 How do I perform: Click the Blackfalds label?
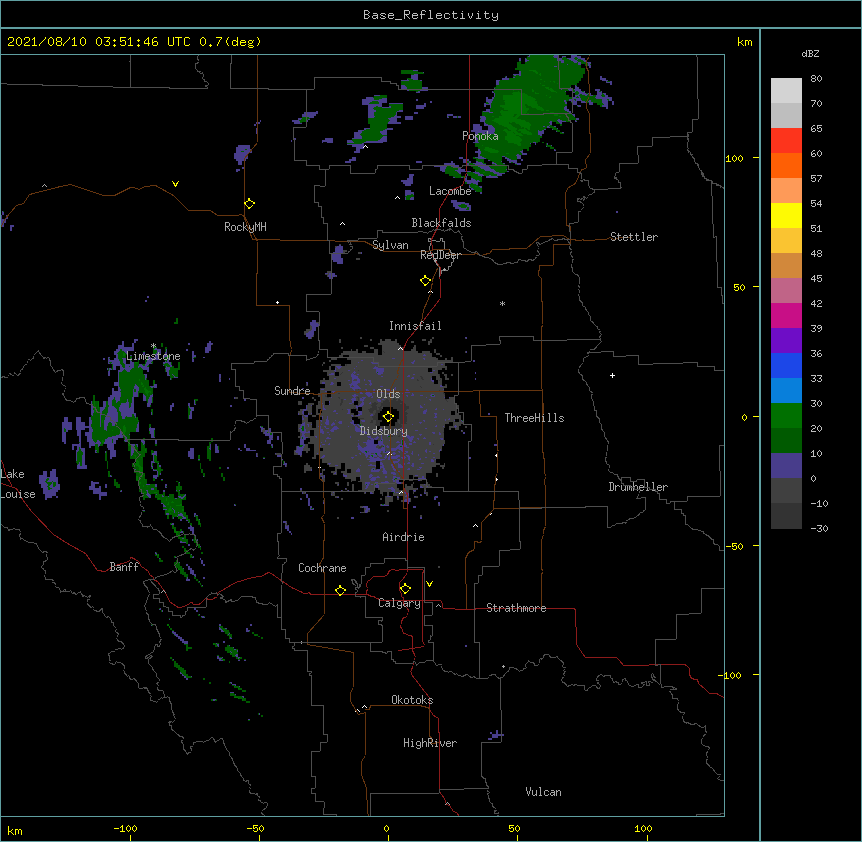point(441,223)
